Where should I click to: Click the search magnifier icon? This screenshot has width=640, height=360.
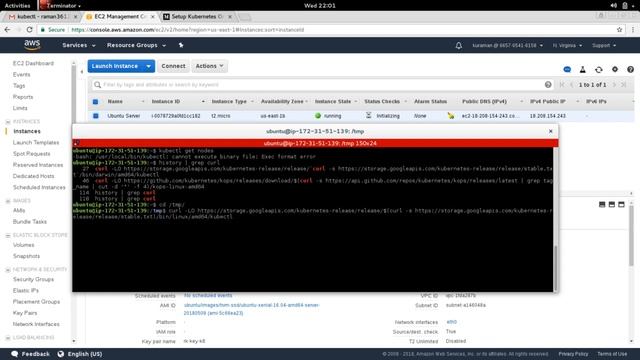(x=97, y=84)
